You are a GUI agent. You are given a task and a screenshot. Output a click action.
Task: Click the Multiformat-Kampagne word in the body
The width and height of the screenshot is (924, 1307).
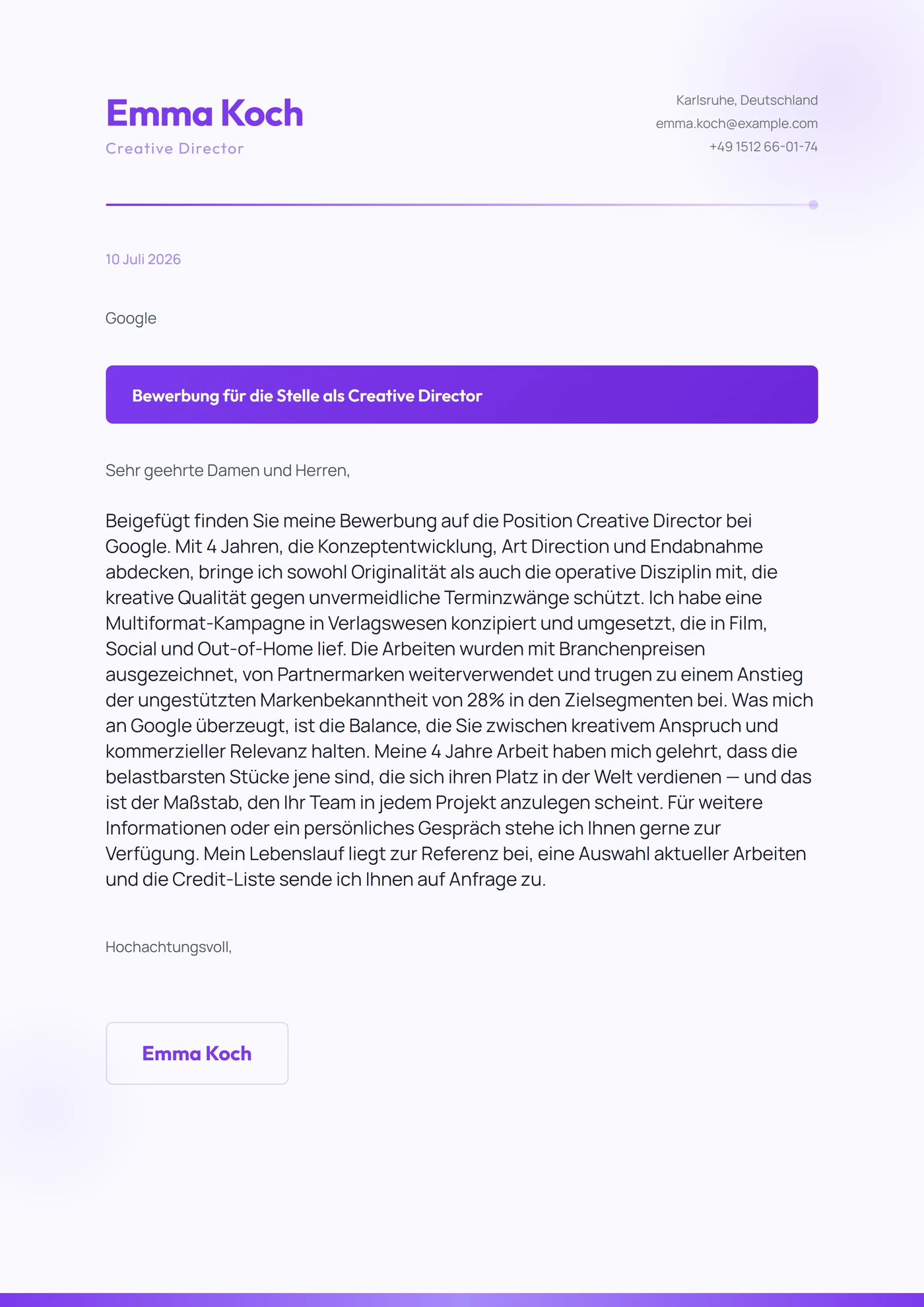click(x=205, y=623)
